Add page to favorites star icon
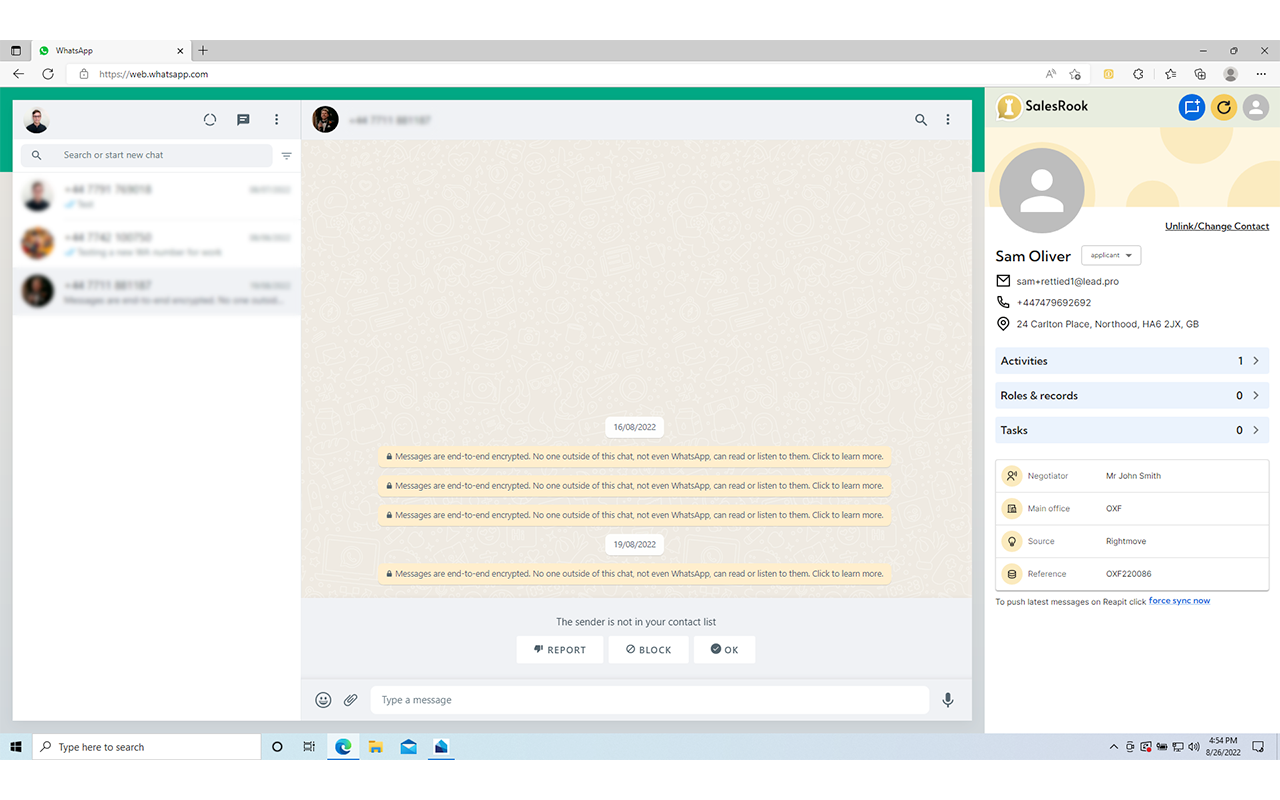This screenshot has height=800, width=1280. coord(1075,74)
